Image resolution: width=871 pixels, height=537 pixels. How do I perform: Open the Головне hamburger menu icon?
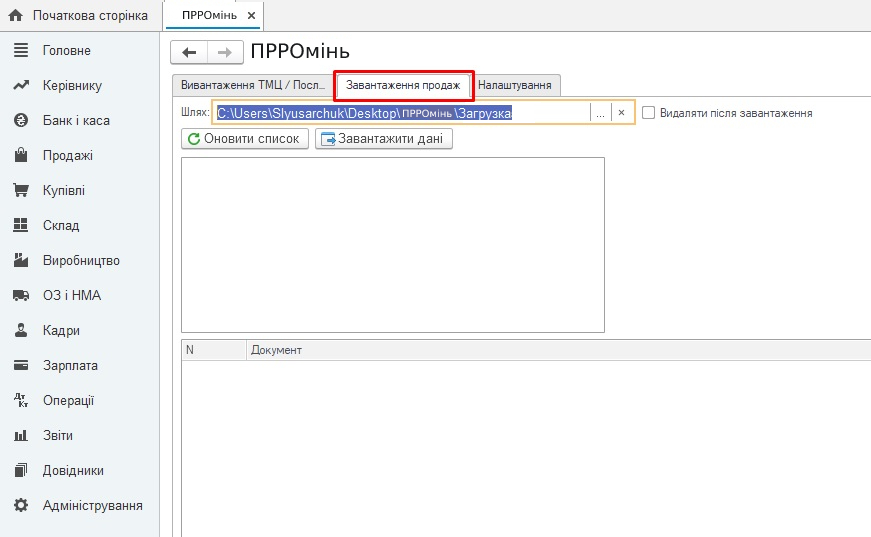point(20,51)
